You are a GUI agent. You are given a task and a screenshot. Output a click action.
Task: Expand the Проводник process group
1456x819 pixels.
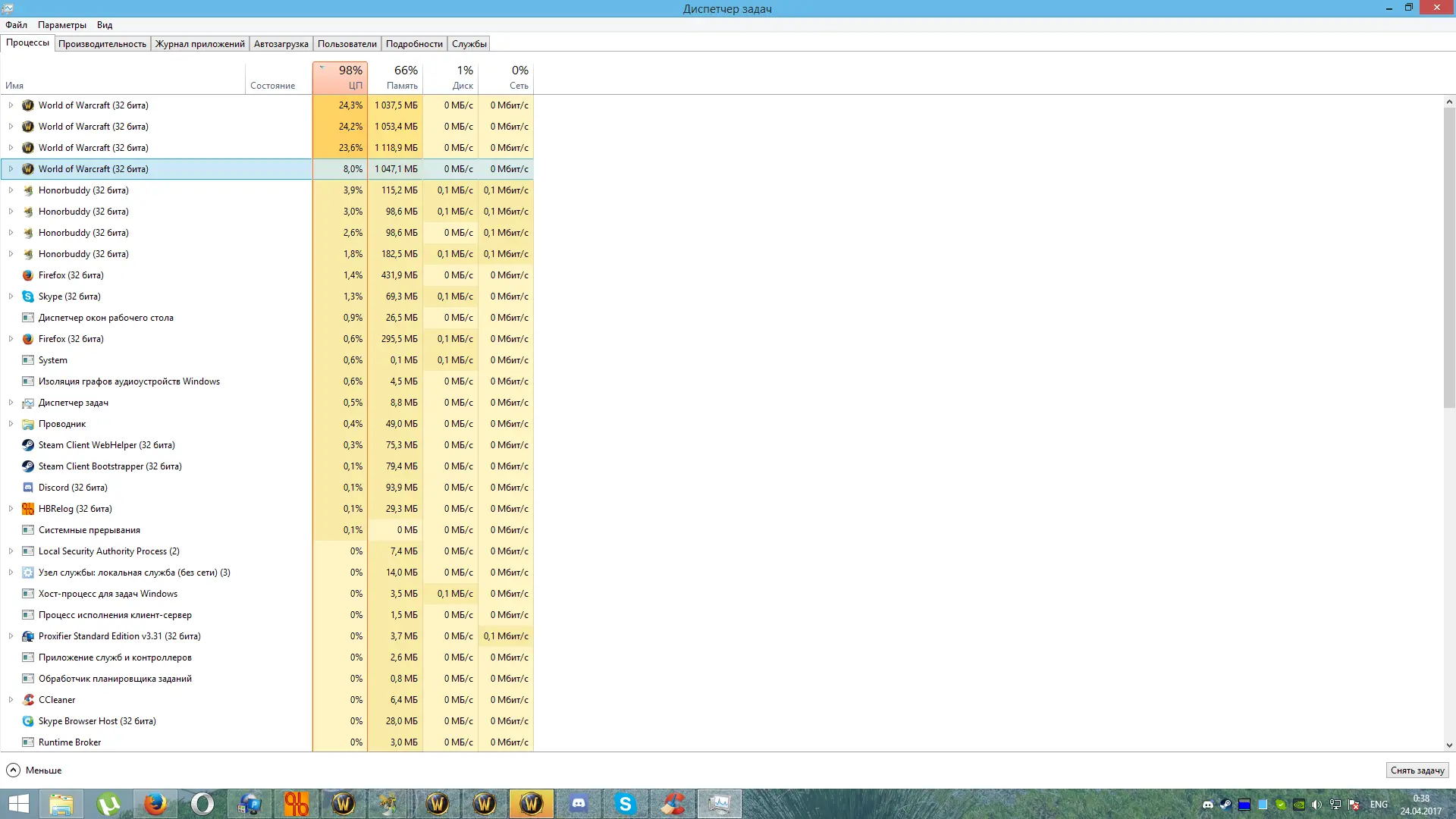click(11, 424)
